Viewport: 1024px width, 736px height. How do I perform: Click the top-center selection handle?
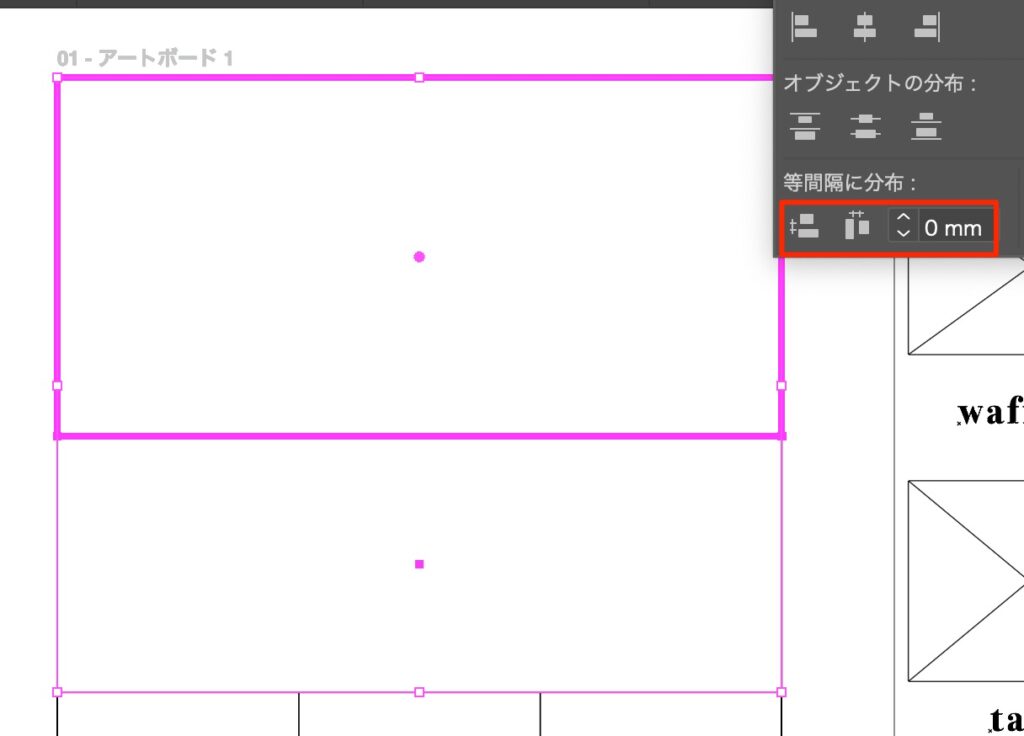click(x=419, y=77)
